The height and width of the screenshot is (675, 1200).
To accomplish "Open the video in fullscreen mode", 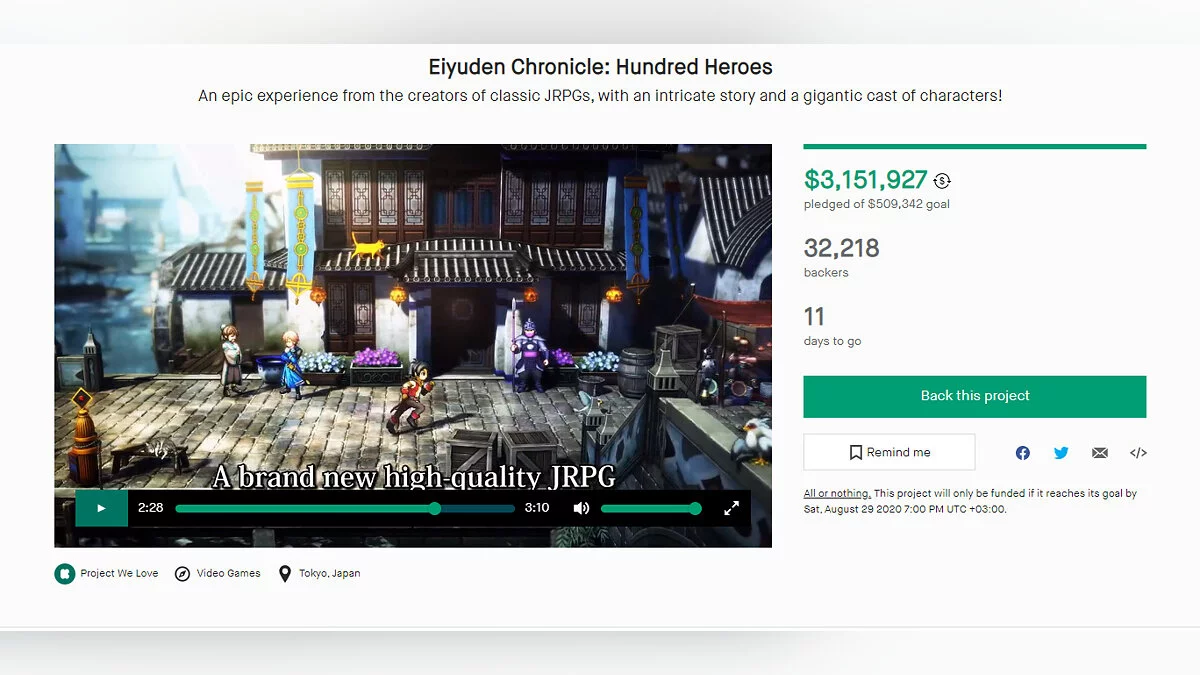I will [x=731, y=508].
